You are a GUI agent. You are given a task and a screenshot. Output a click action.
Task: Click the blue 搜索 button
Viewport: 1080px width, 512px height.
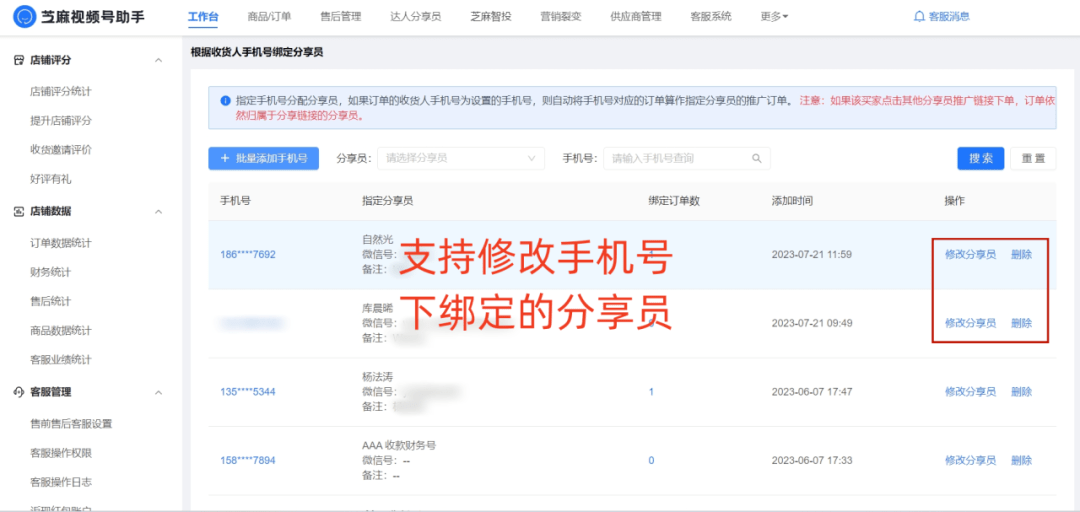tap(981, 158)
